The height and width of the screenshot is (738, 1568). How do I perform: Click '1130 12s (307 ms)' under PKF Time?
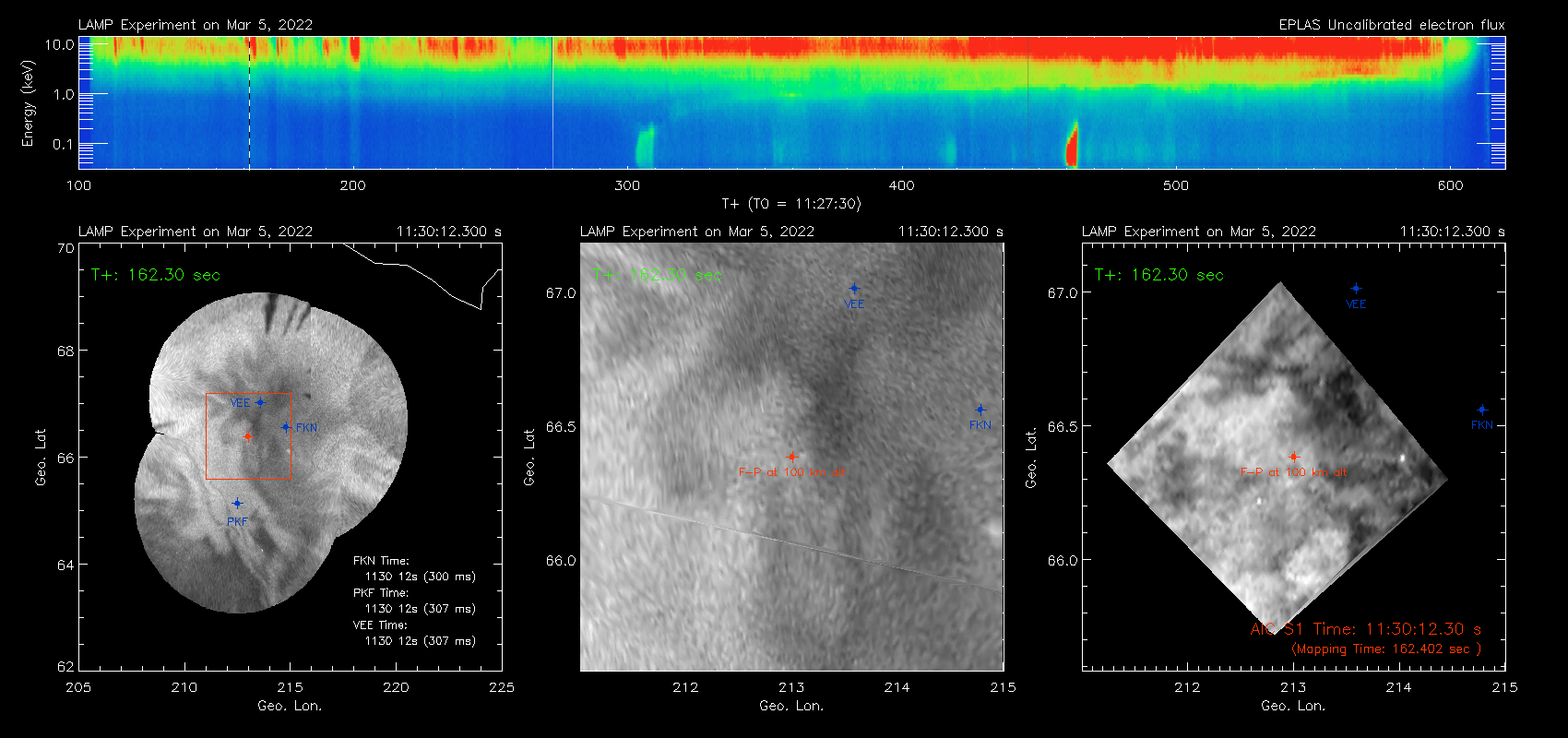pyautogui.click(x=421, y=609)
